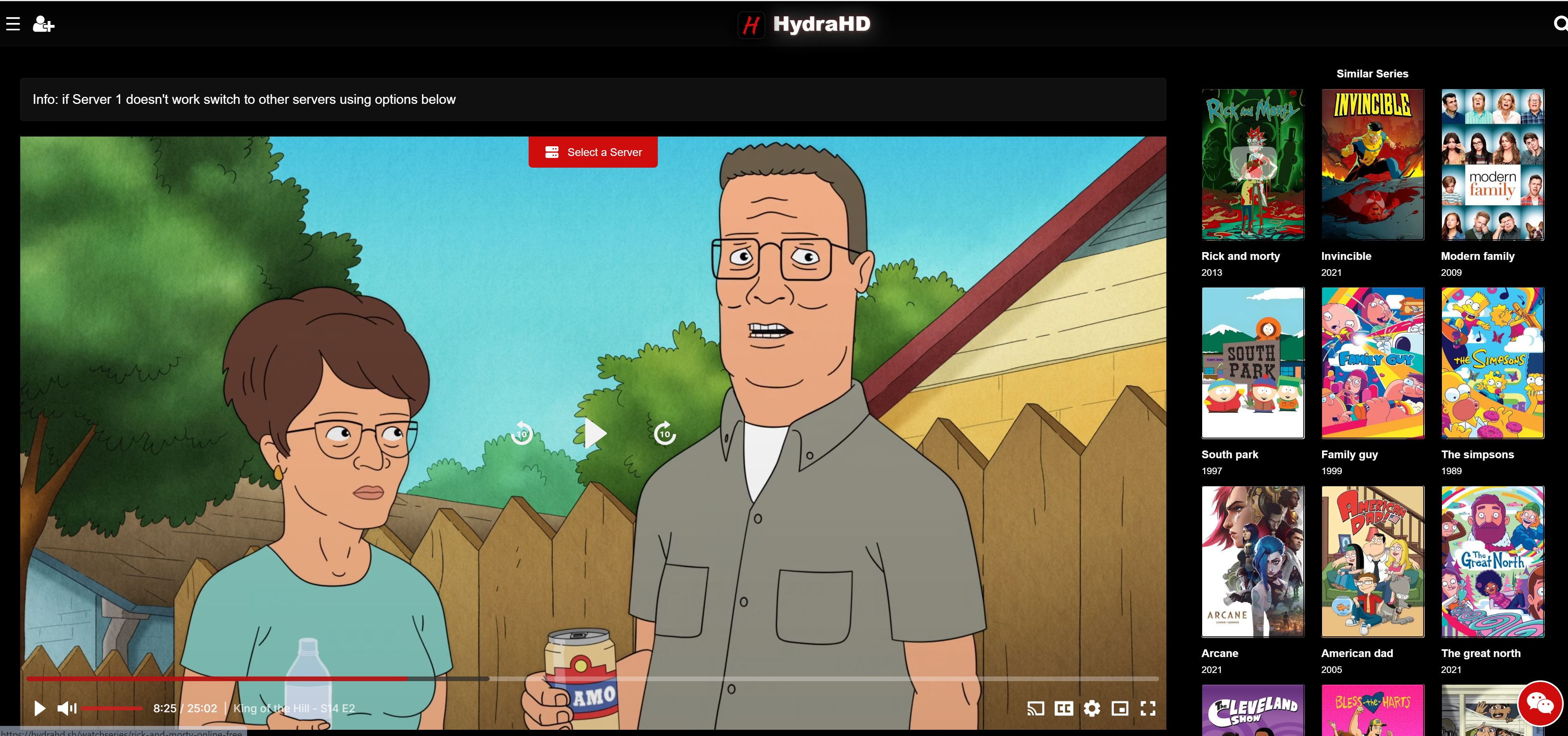
Task: Click the 2005 year under American dad
Action: pos(1331,670)
